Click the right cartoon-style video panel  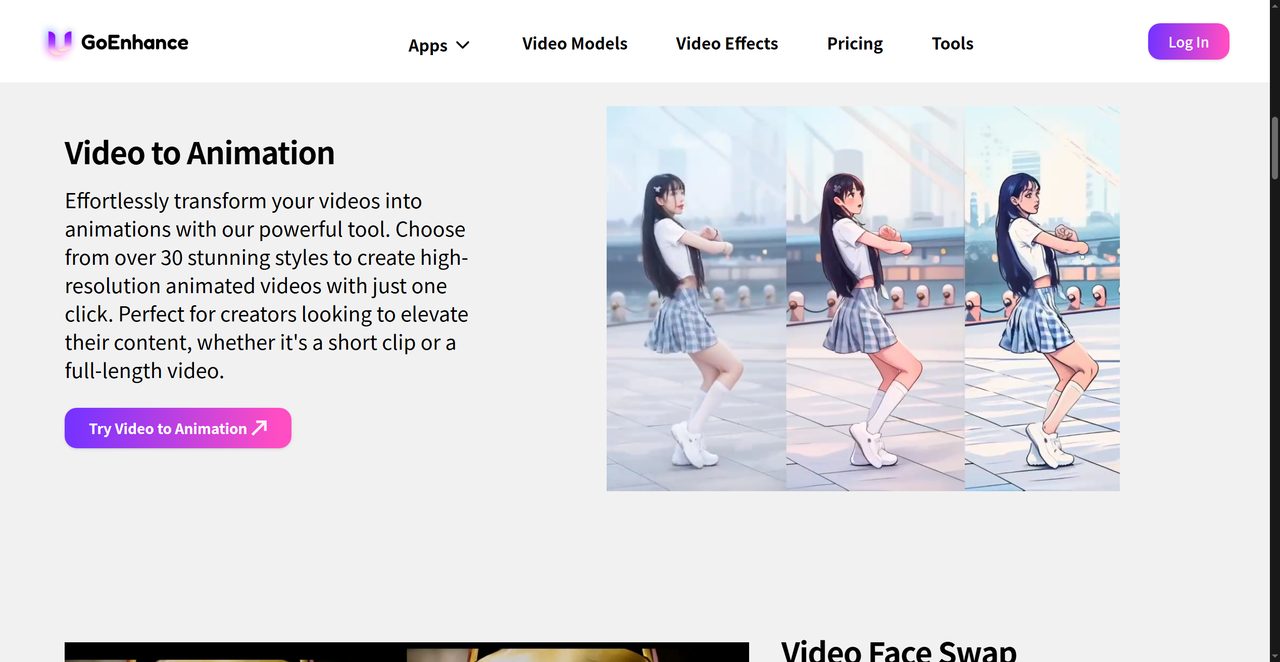pyautogui.click(x=1042, y=299)
